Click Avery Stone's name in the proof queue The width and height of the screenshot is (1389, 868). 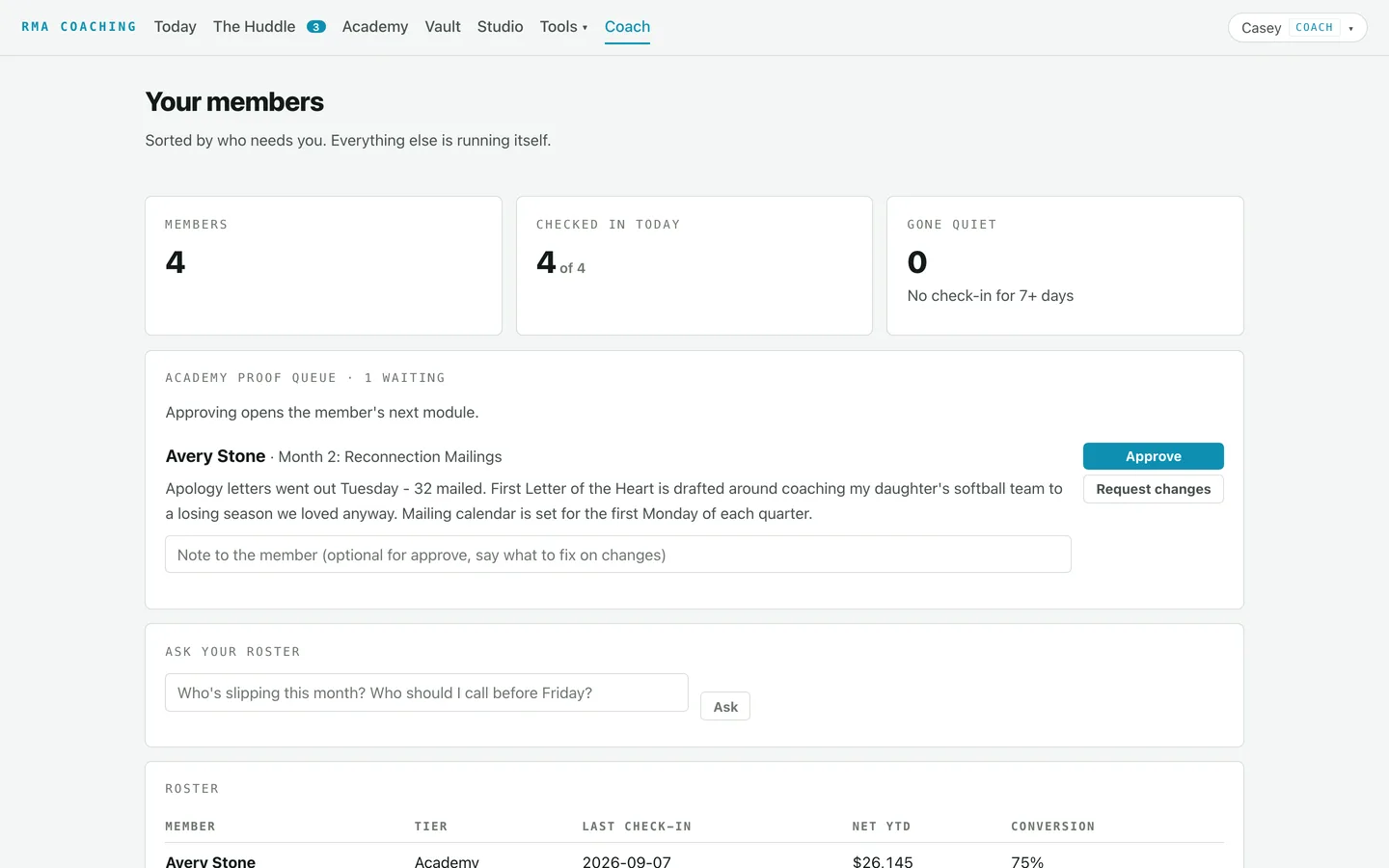215,456
